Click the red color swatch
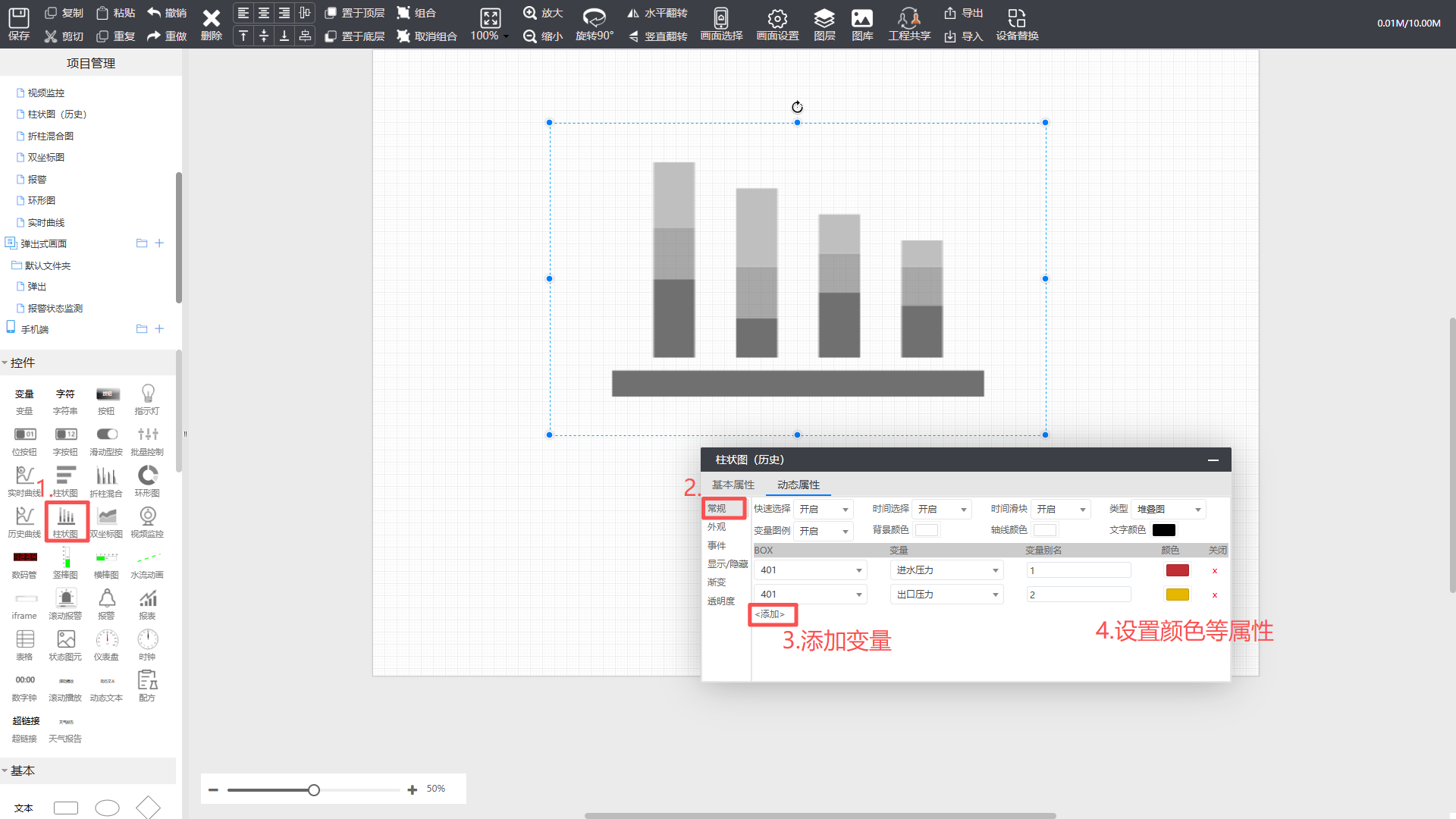Screen dimensions: 1456x819 (x=1177, y=570)
